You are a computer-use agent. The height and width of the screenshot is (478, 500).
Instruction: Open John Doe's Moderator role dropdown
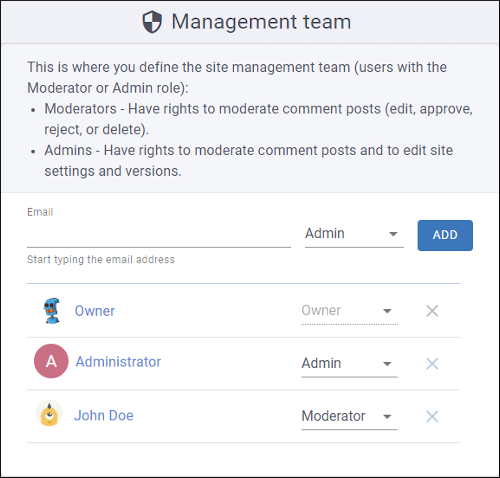click(x=349, y=416)
